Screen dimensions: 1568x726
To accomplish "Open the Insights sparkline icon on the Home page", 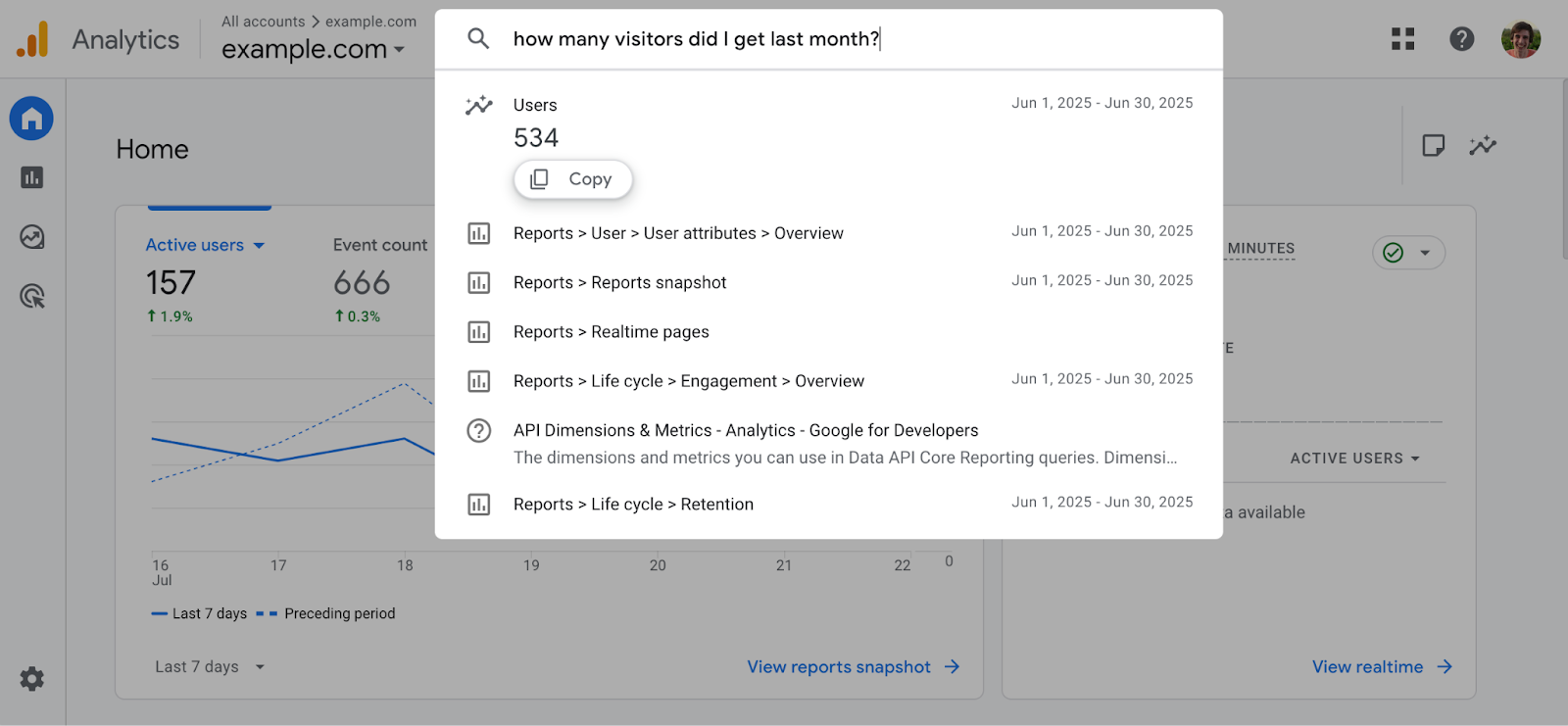I will click(x=1483, y=146).
